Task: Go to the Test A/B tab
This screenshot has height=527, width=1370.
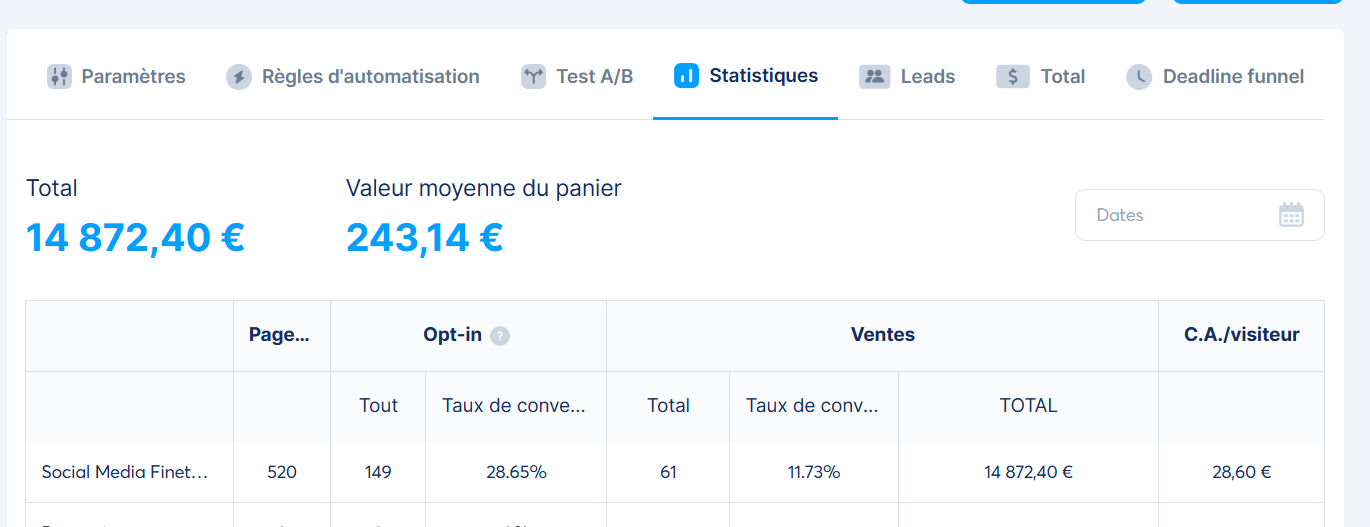Action: [594, 77]
